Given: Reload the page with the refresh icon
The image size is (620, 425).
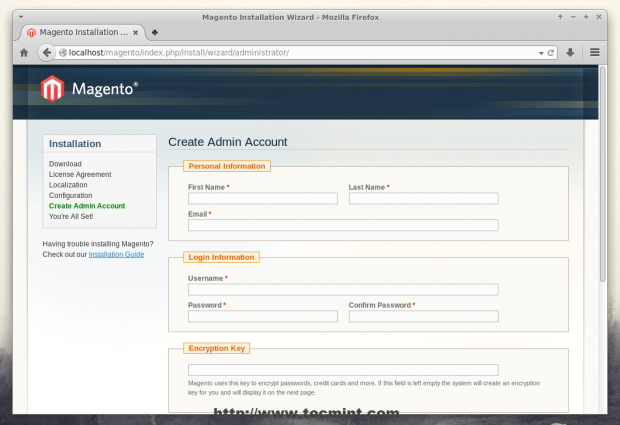Looking at the screenshot, I should [x=550, y=53].
